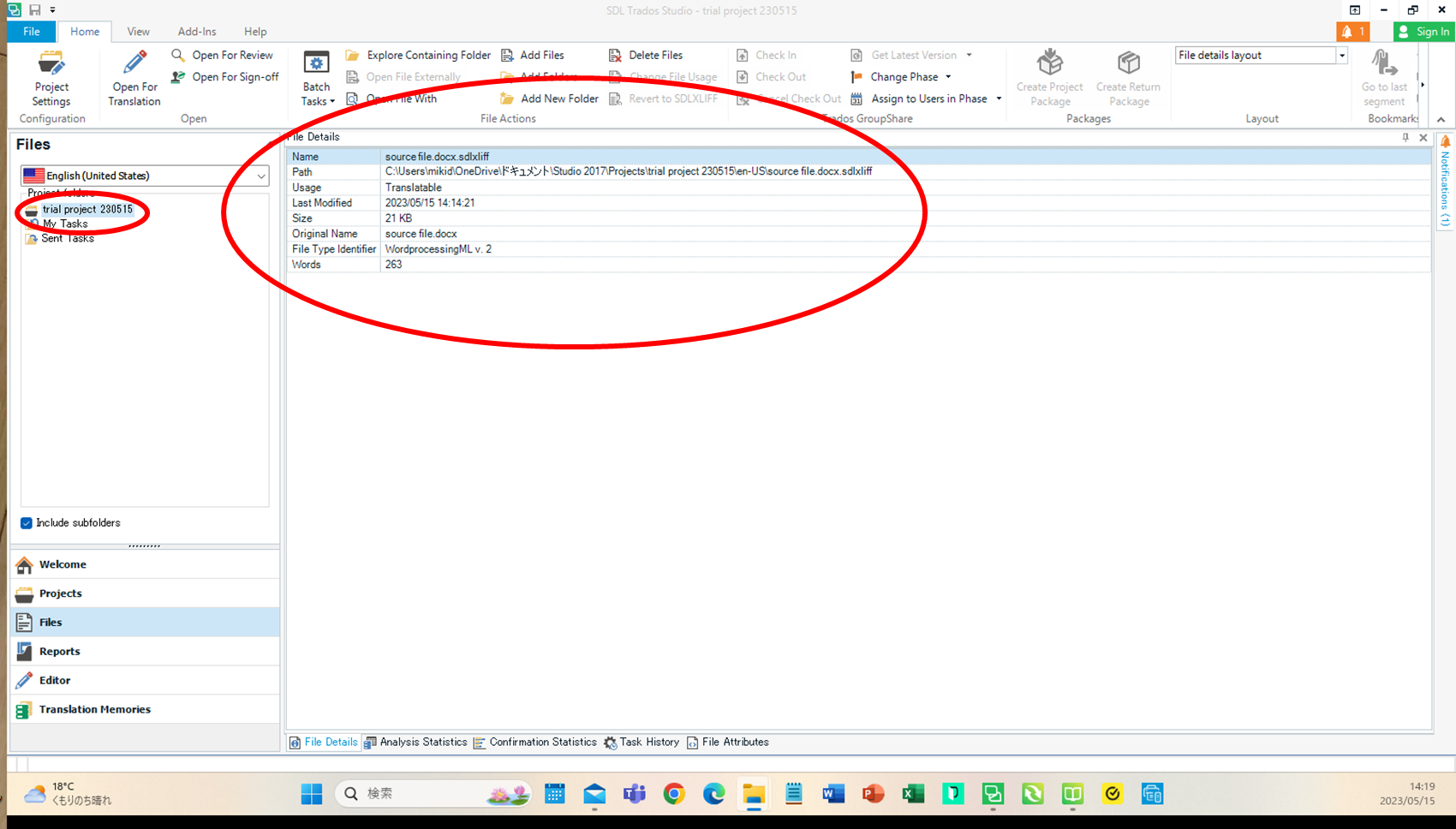The width and height of the screenshot is (1456, 829).
Task: Open the Batch Tasks menu
Action: tap(317, 79)
